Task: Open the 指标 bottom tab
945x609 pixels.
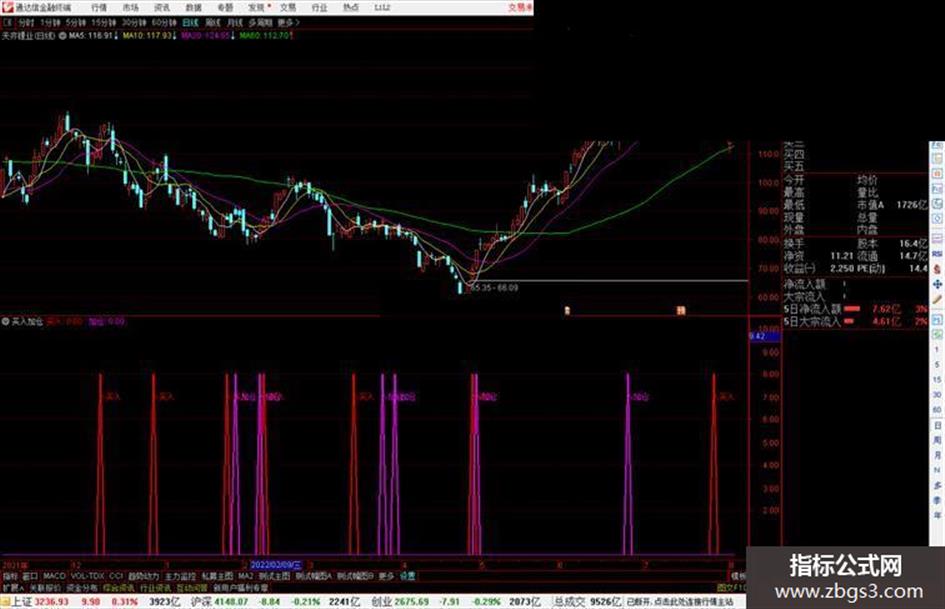Action: [x=10, y=576]
